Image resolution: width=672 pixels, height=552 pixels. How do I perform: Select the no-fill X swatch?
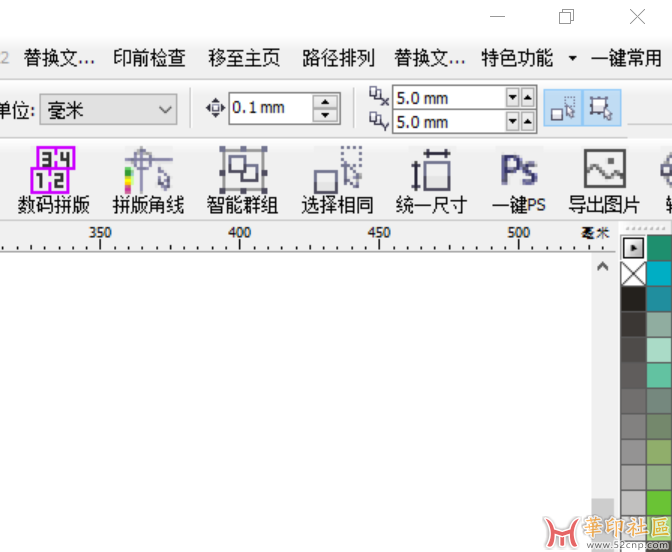click(x=633, y=274)
